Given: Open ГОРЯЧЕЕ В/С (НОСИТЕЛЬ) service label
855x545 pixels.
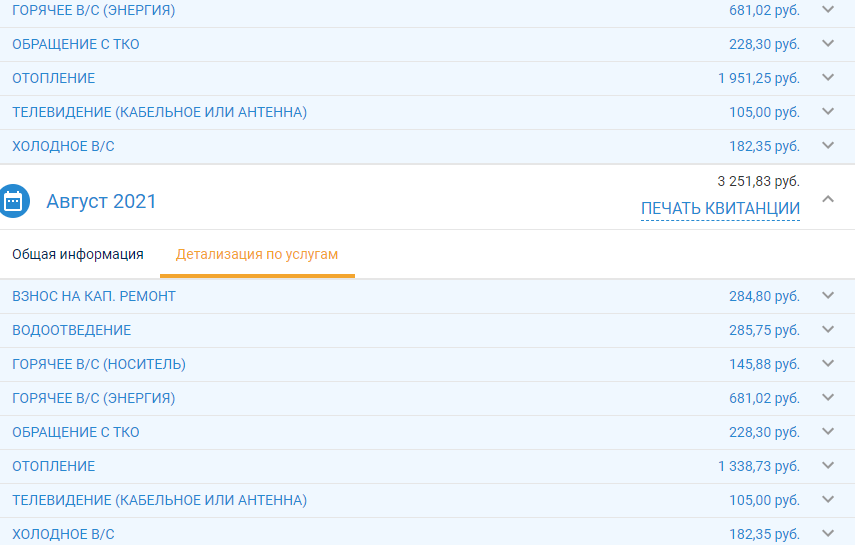Looking at the screenshot, I should (x=99, y=364).
